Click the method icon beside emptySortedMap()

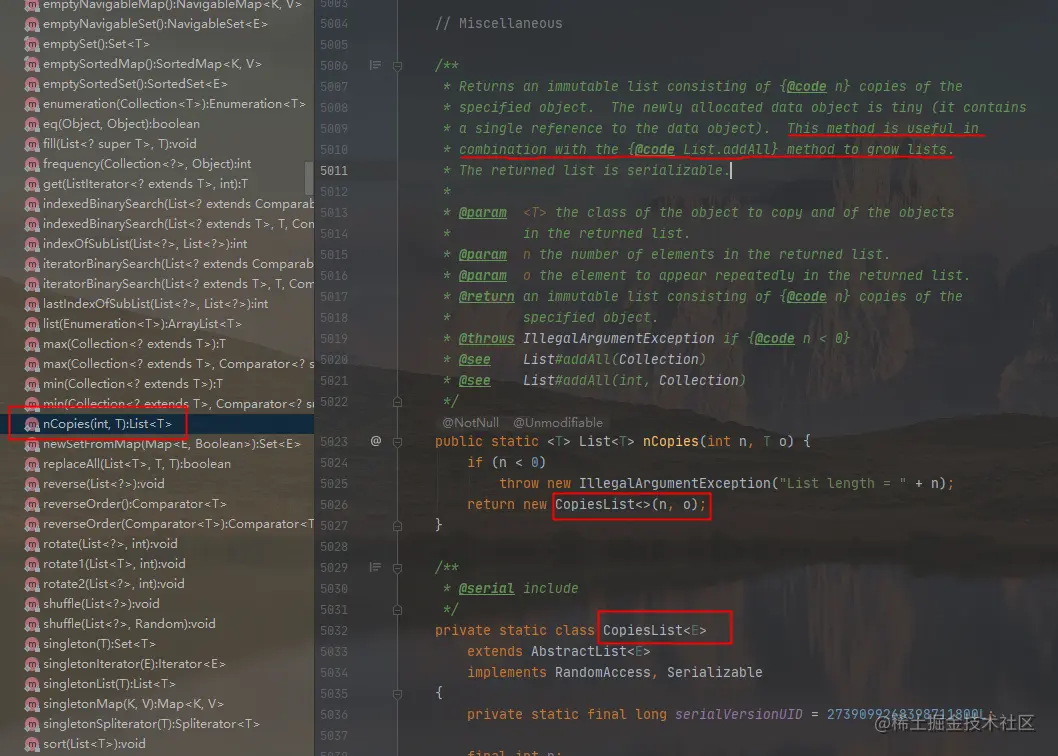32,65
